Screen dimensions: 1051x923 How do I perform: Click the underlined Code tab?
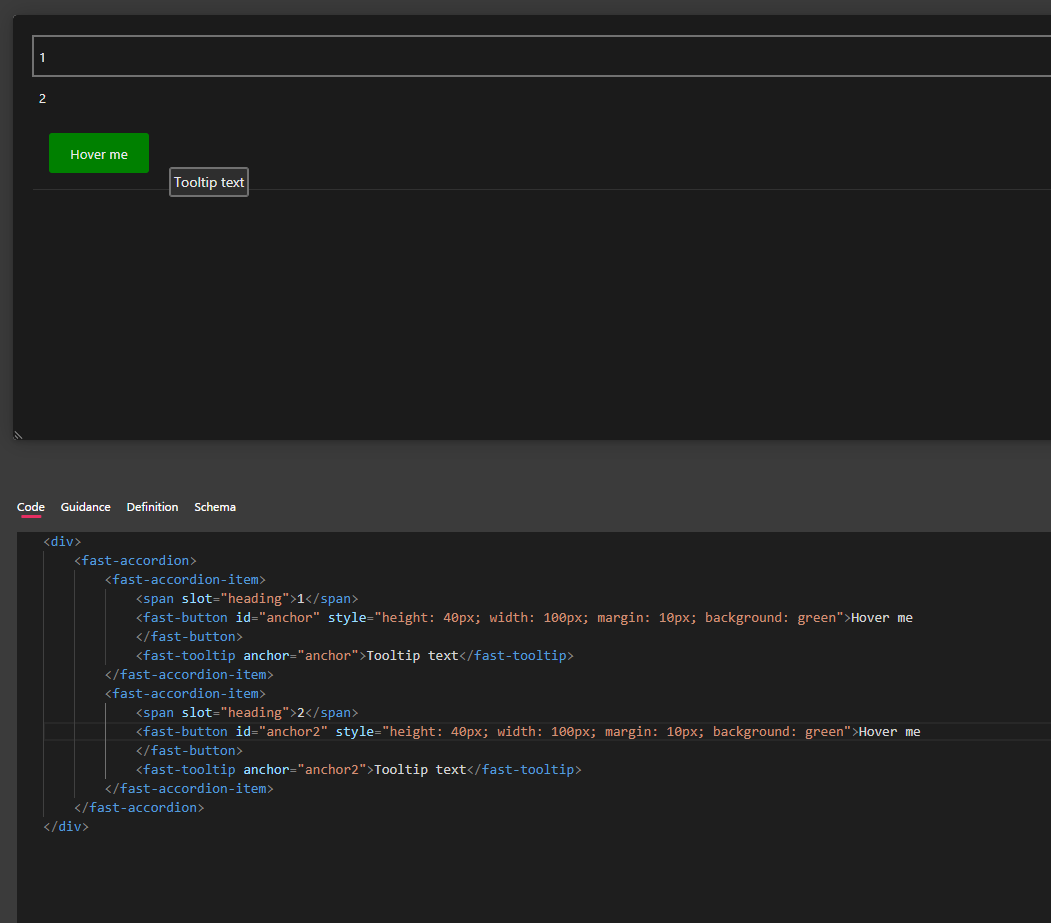coord(30,507)
